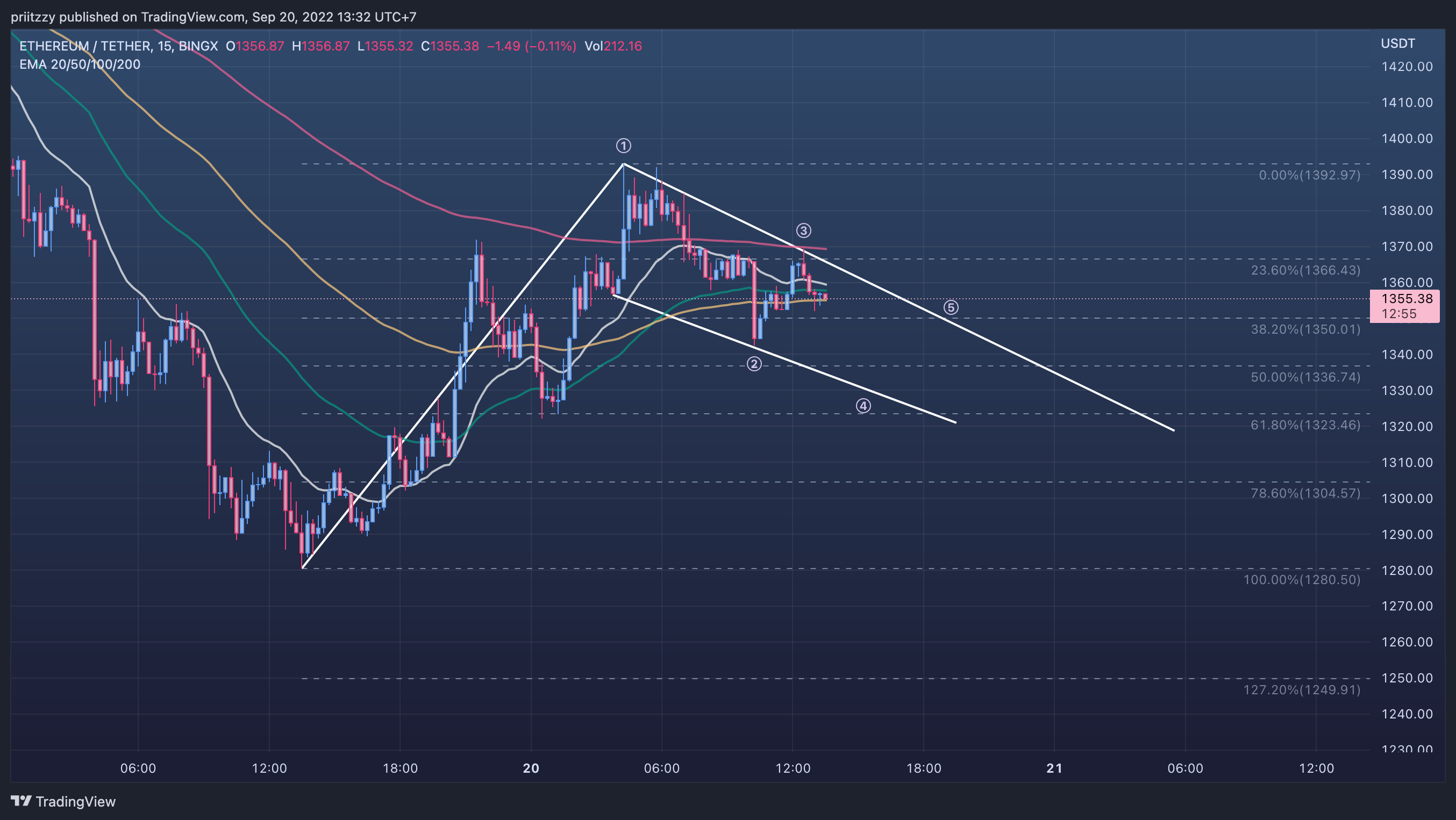Click the 'priitzzy published on TradingView.com' header text
The image size is (1456, 820).
pos(127,17)
